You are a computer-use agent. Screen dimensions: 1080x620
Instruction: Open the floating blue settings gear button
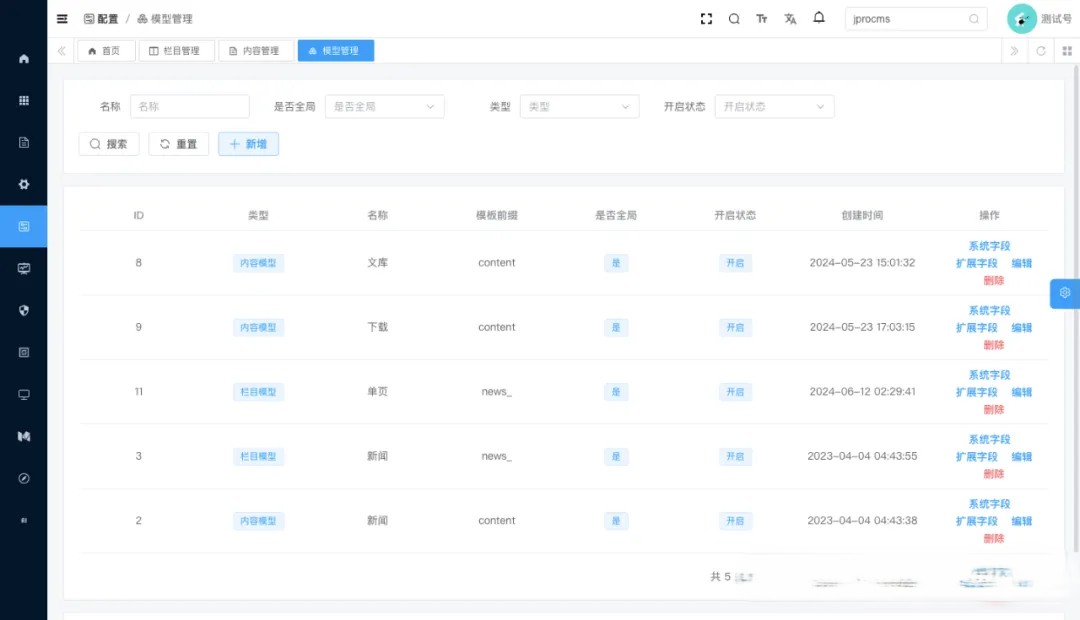(x=1065, y=293)
